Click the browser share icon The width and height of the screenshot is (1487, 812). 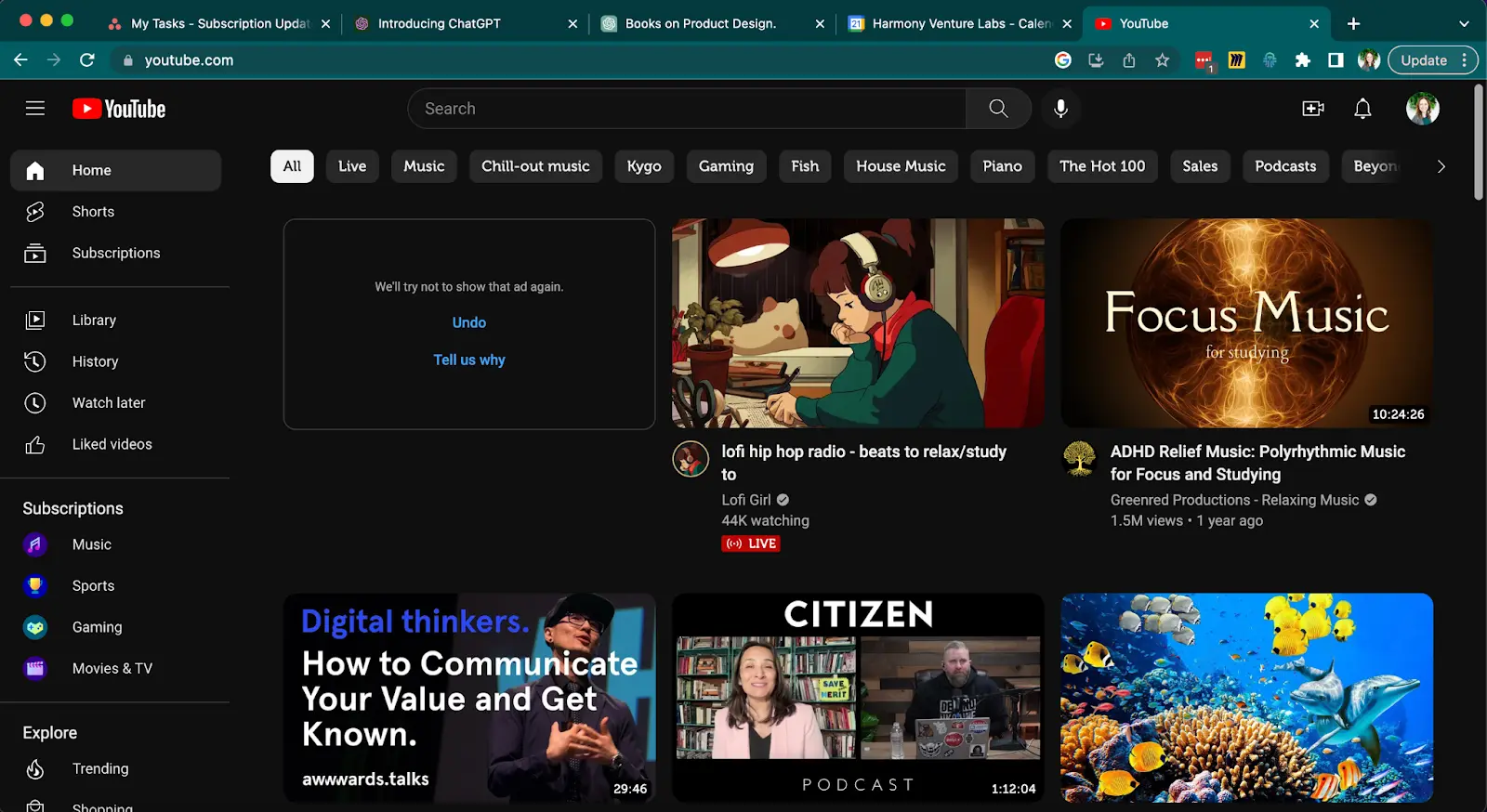pos(1129,60)
